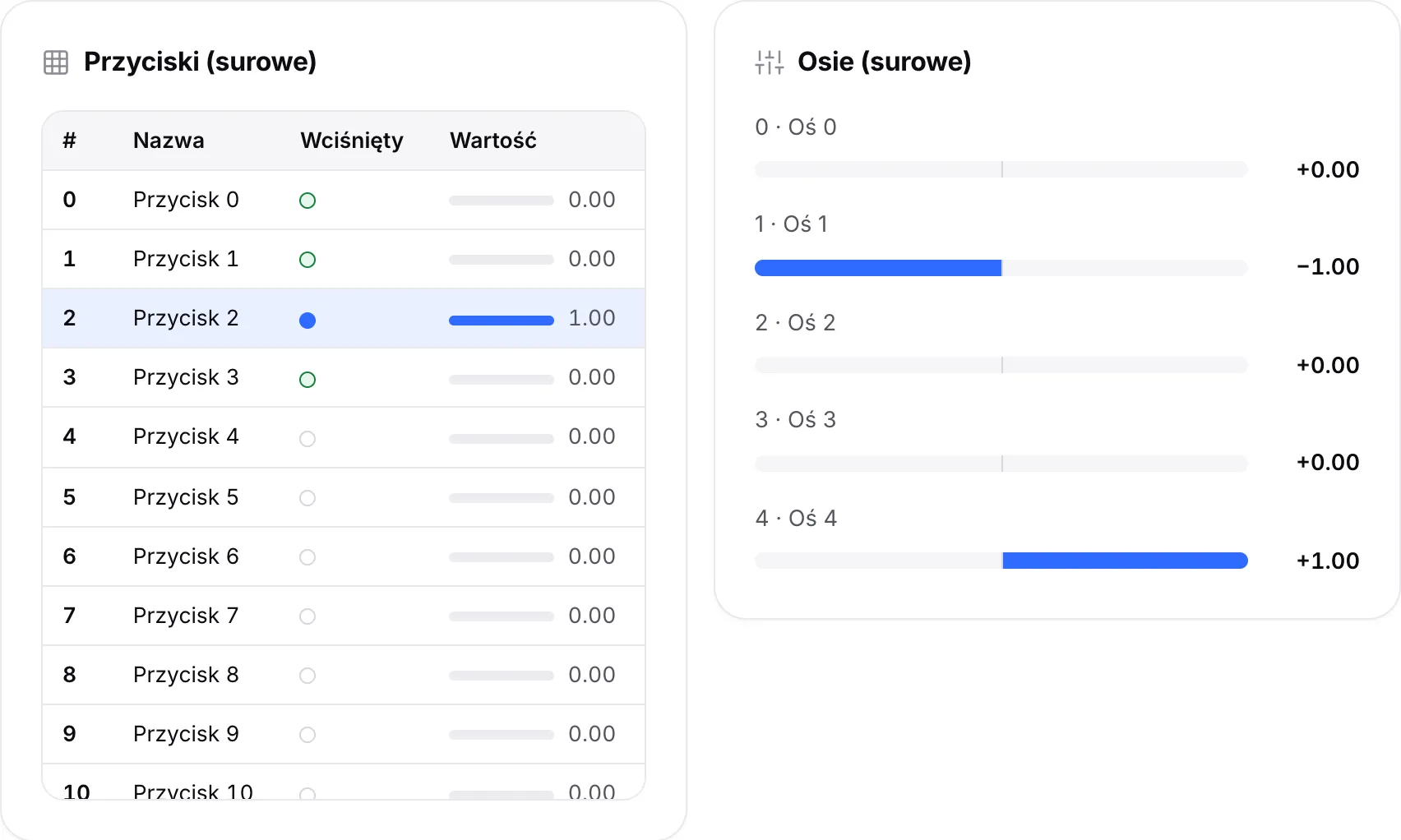Click the Osie (surowe) heading
Screen dimensions: 1401x840
point(885,62)
